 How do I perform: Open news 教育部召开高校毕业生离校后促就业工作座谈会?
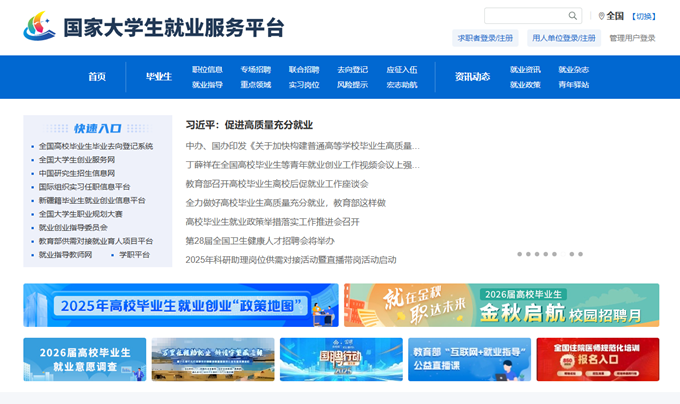tap(277, 184)
